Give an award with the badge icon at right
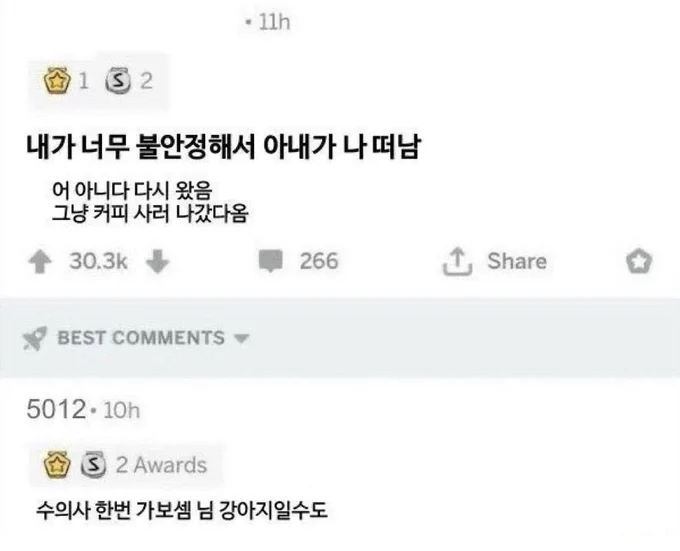The width and height of the screenshot is (680, 551). (639, 261)
